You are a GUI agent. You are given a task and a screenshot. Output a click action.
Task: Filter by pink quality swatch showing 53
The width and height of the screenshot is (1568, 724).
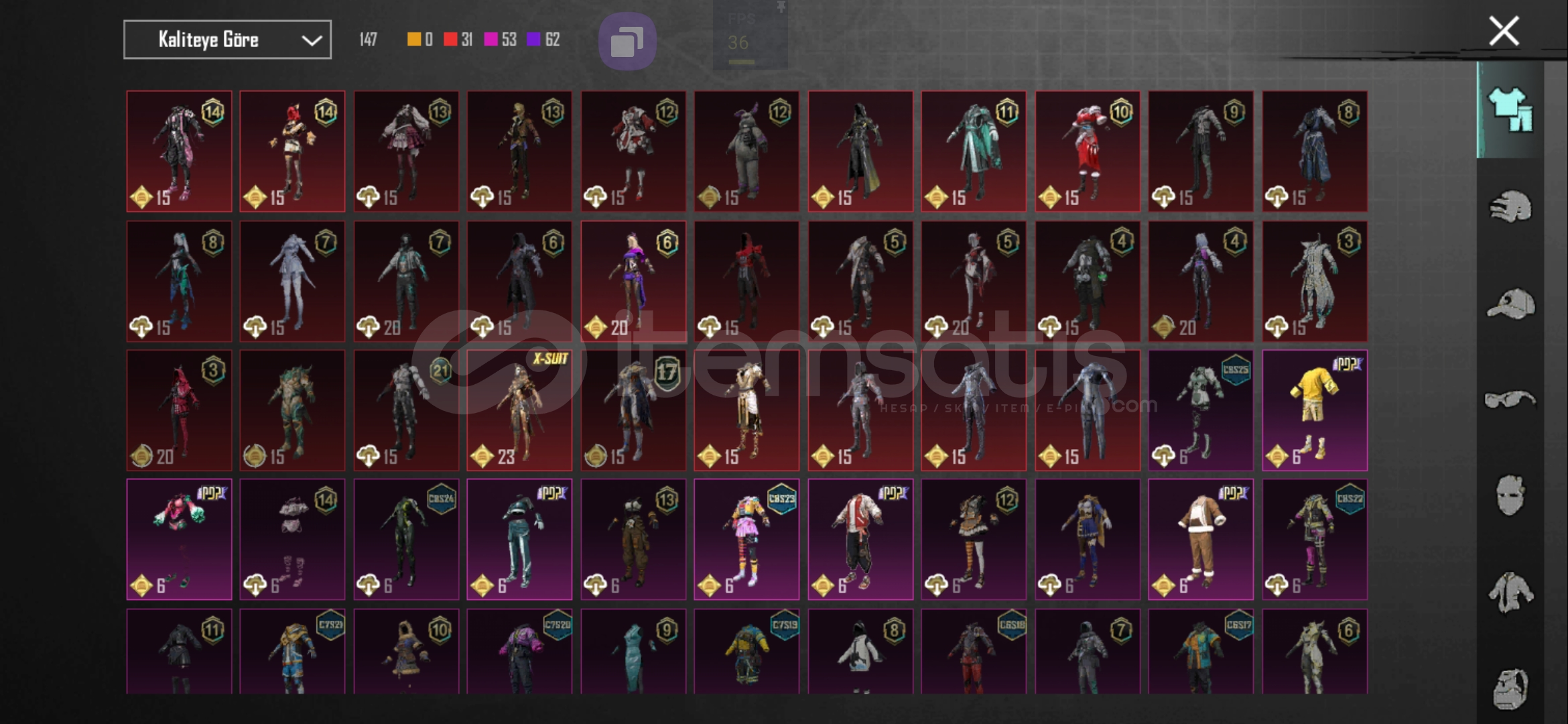point(500,40)
